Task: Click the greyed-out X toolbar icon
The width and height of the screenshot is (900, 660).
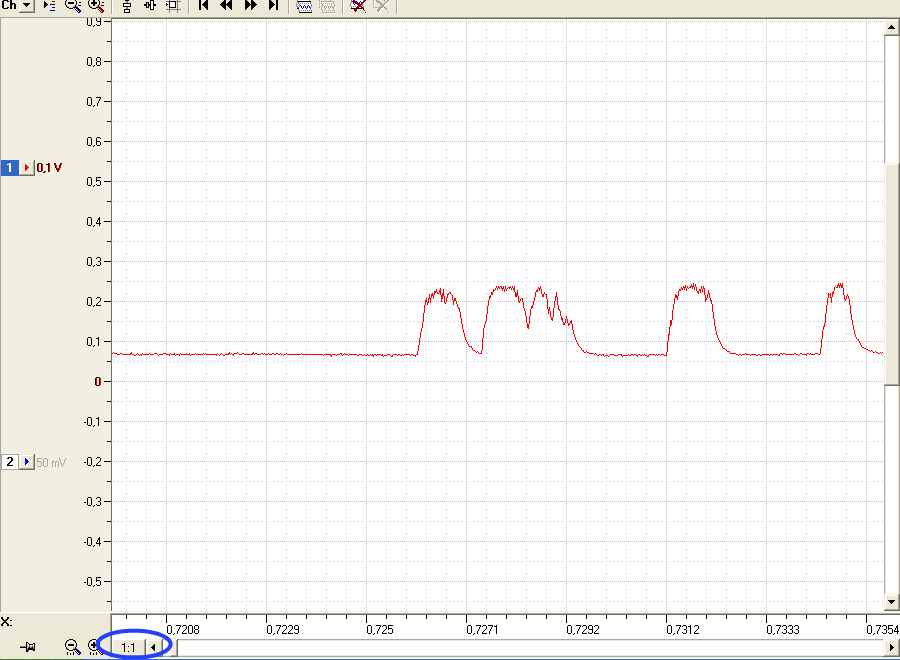Action: click(x=381, y=6)
